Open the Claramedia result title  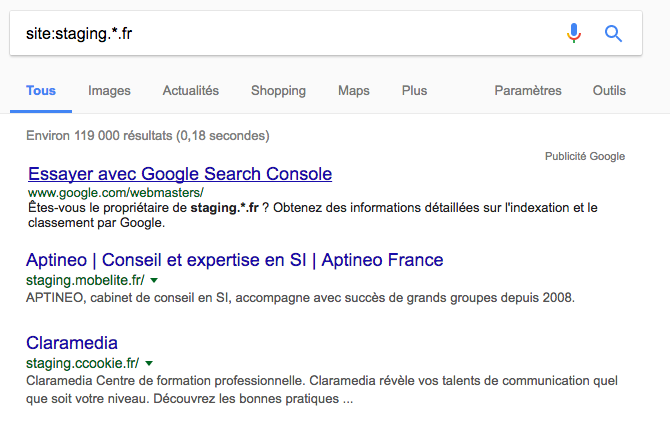tap(72, 343)
